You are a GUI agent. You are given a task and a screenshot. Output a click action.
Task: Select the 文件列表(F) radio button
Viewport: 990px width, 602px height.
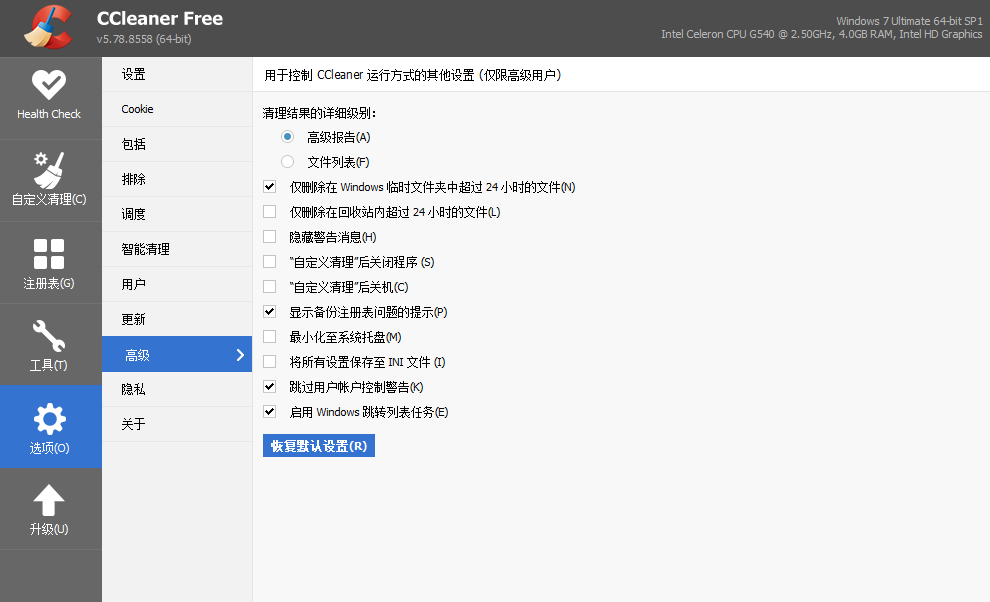click(x=288, y=161)
